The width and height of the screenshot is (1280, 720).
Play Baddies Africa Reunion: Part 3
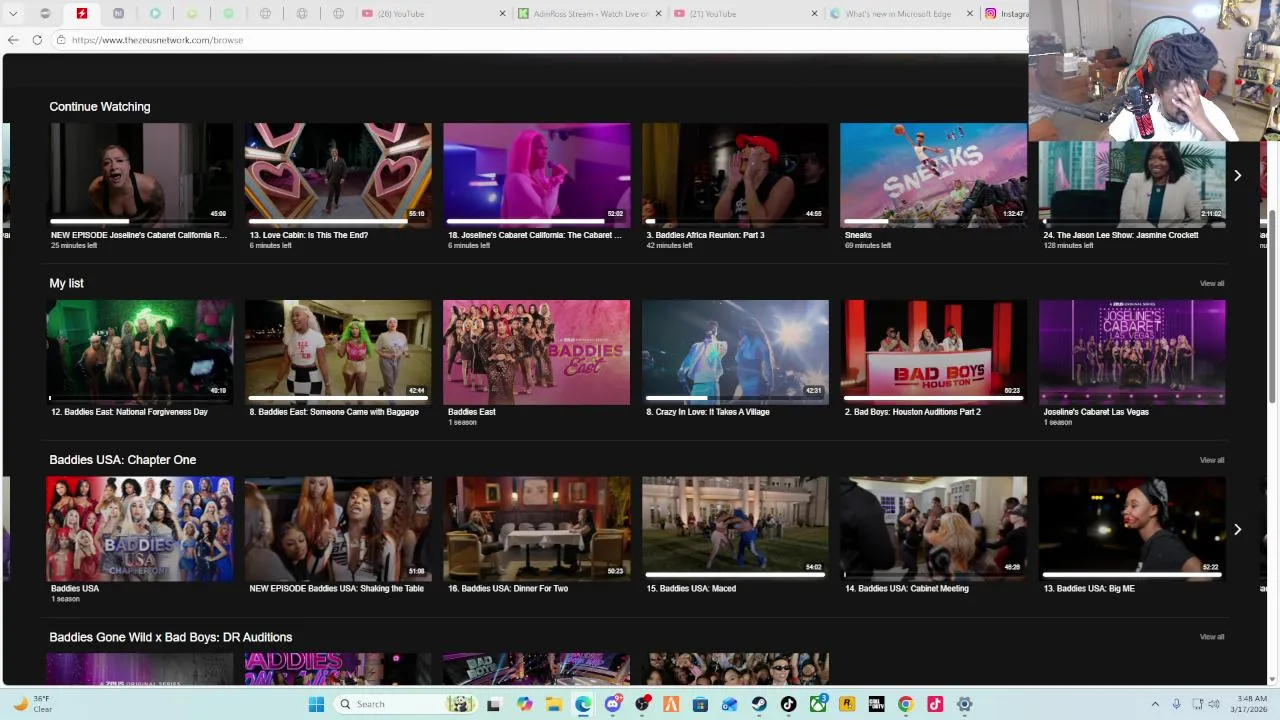[735, 175]
